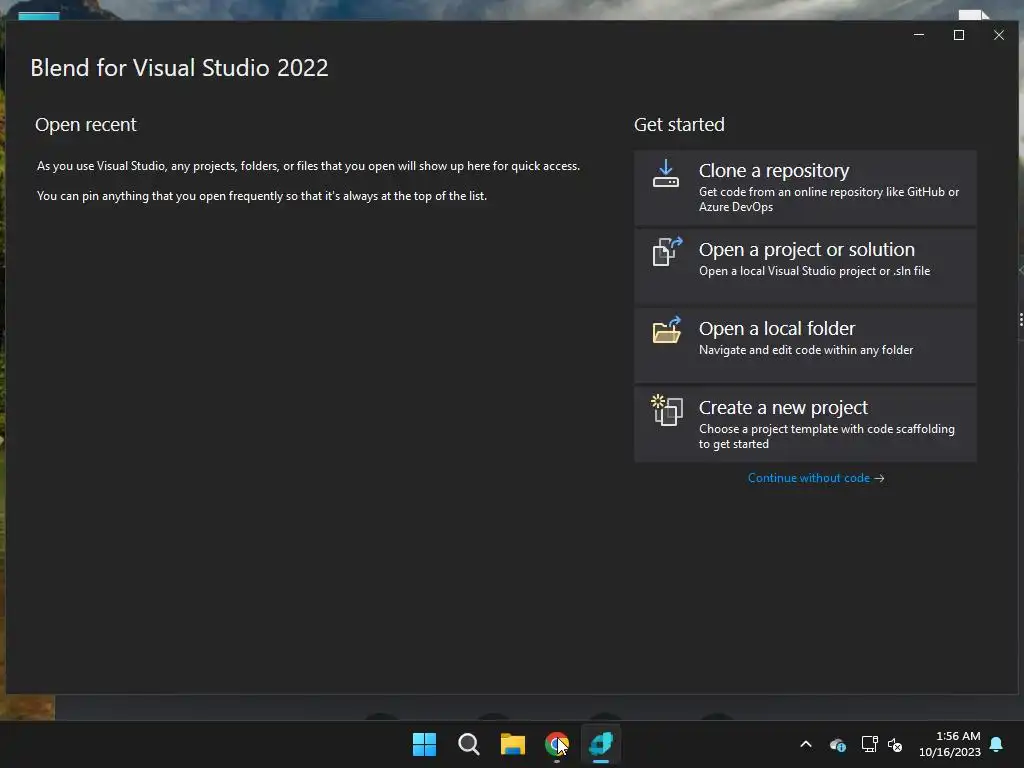The width and height of the screenshot is (1024, 768).
Task: Click sentence starting 'You can pin anything'
Action: click(262, 196)
